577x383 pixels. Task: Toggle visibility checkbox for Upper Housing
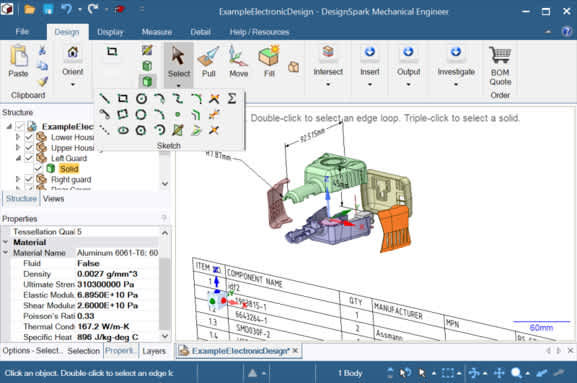point(29,148)
